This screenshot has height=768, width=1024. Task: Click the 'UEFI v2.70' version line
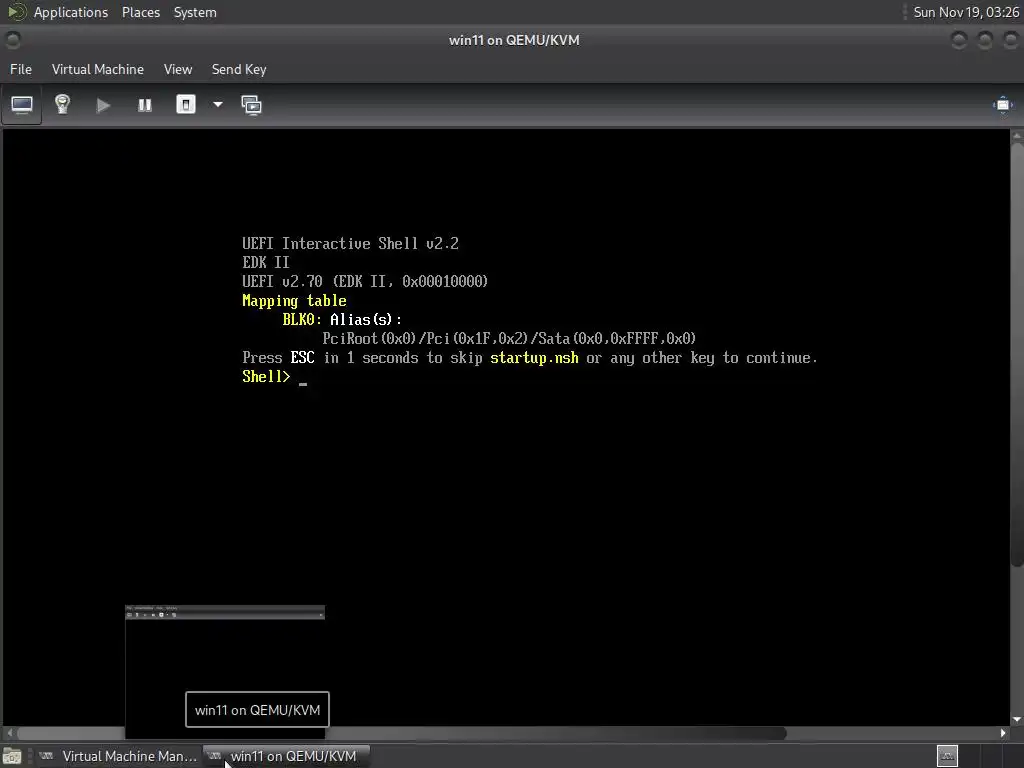tap(365, 281)
